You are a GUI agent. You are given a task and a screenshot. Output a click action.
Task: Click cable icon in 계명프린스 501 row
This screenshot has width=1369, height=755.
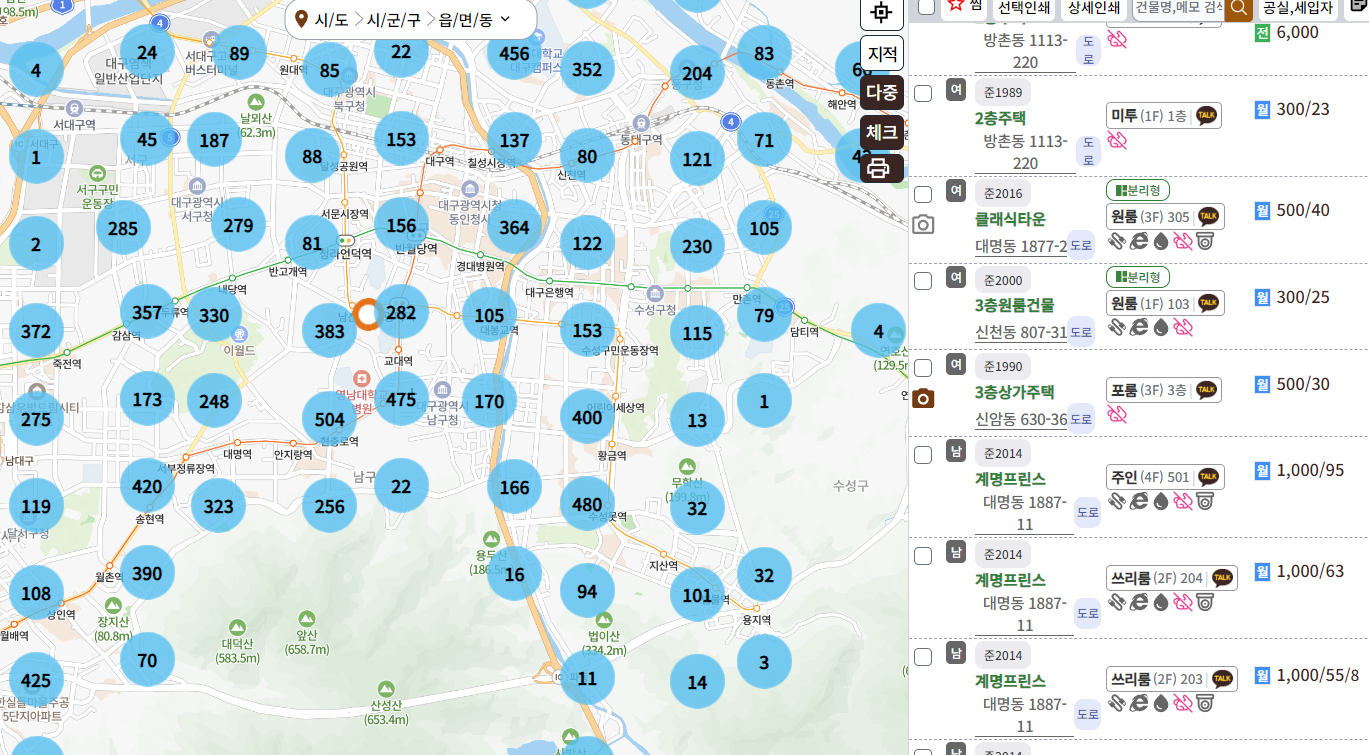point(1117,502)
